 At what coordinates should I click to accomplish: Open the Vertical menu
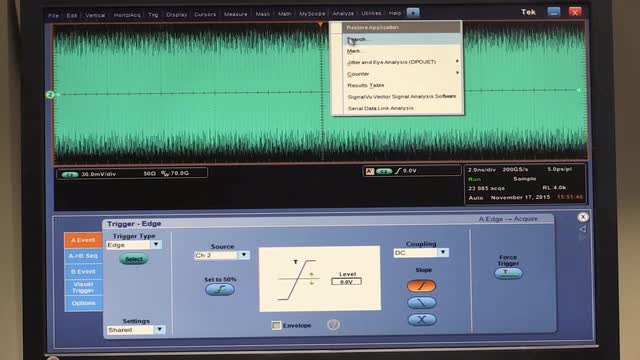(x=95, y=15)
